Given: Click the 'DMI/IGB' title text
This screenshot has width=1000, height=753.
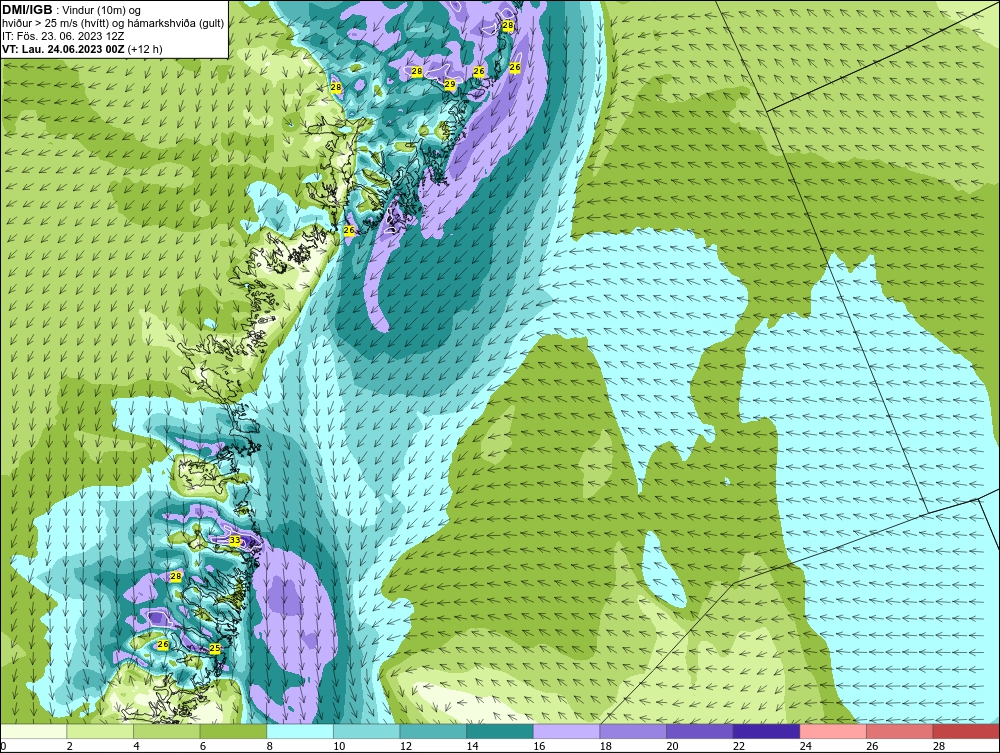Looking at the screenshot, I should click(27, 10).
